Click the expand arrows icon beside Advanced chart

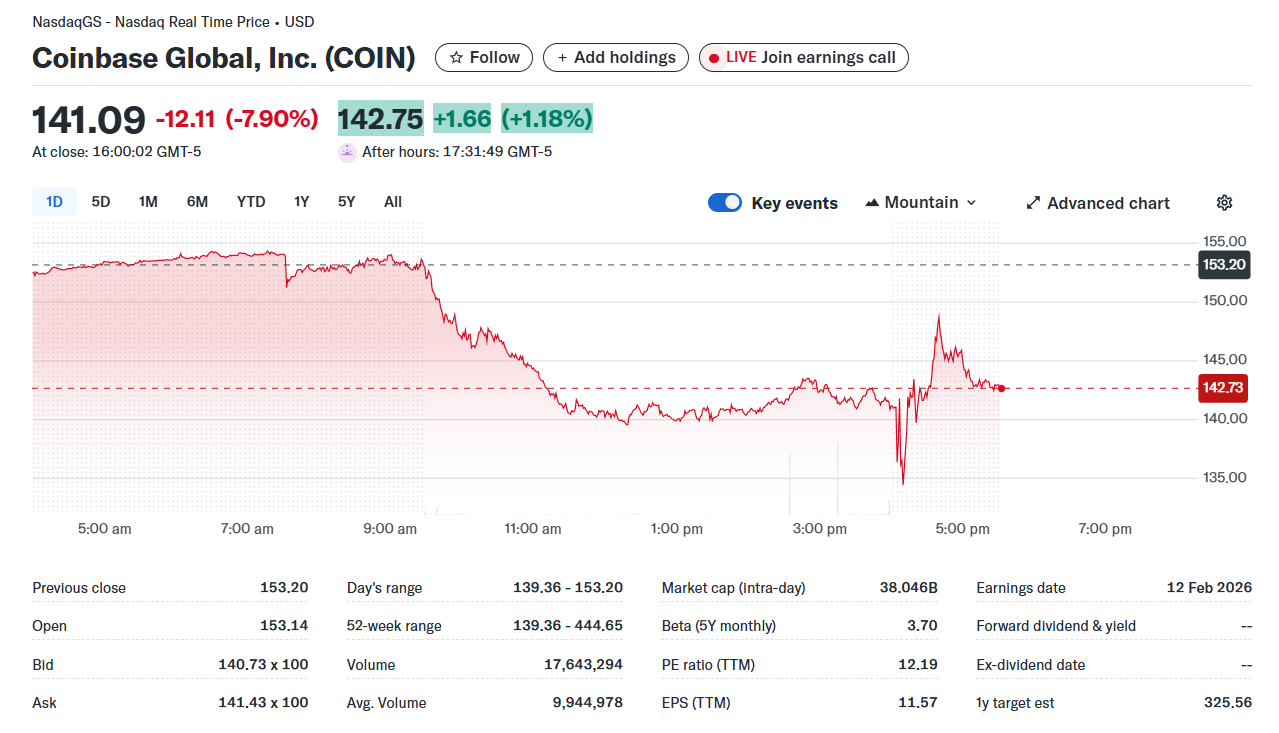pyautogui.click(x=1034, y=203)
